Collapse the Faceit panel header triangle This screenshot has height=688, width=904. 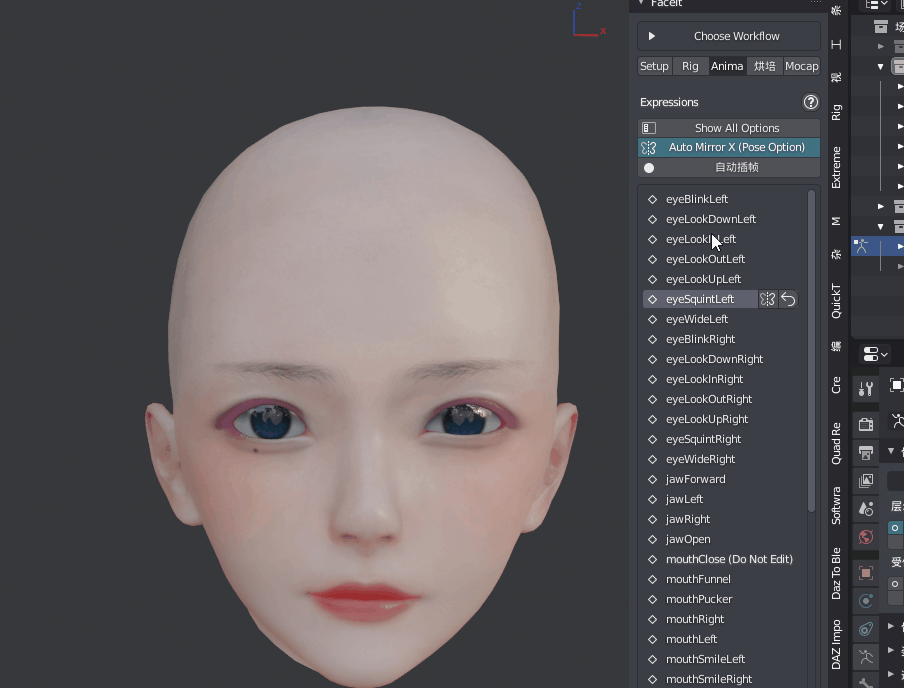pos(641,3)
